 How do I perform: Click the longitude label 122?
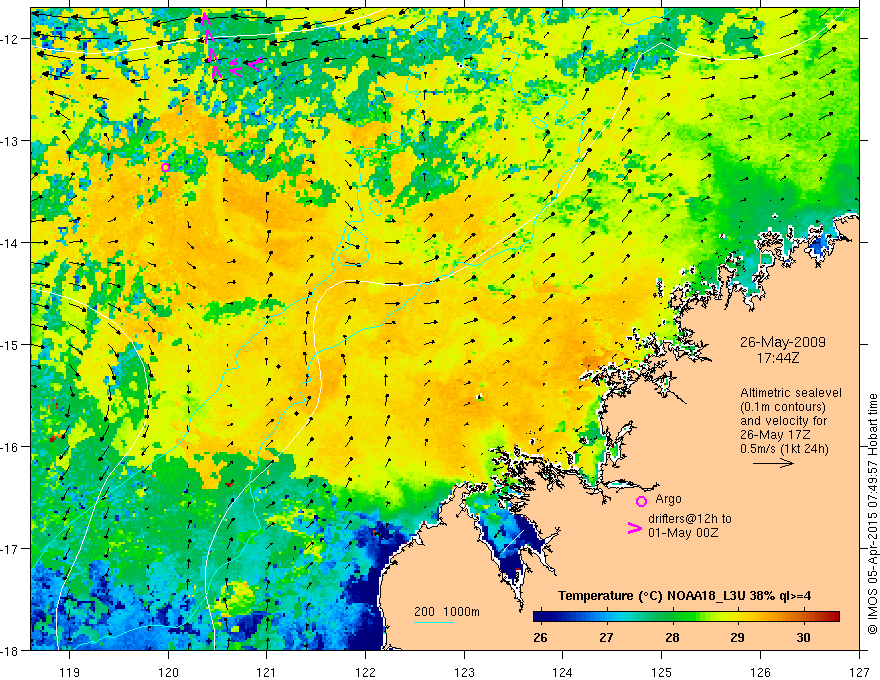tap(365, 672)
